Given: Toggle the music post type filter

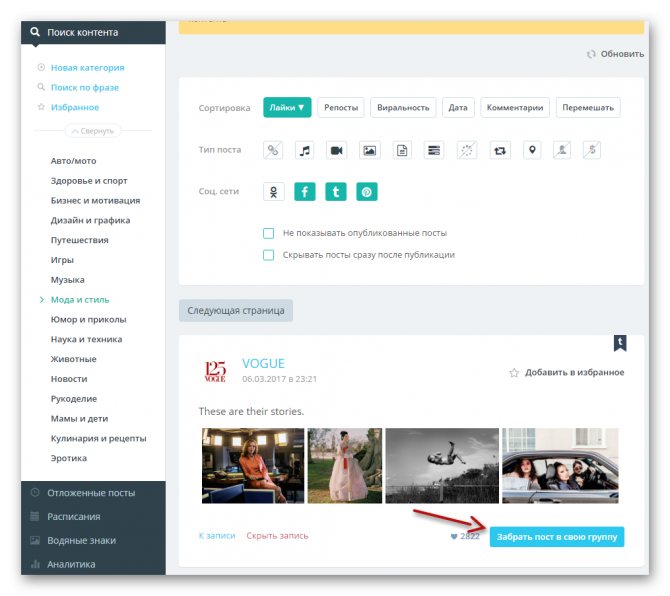Looking at the screenshot, I should coord(305,150).
